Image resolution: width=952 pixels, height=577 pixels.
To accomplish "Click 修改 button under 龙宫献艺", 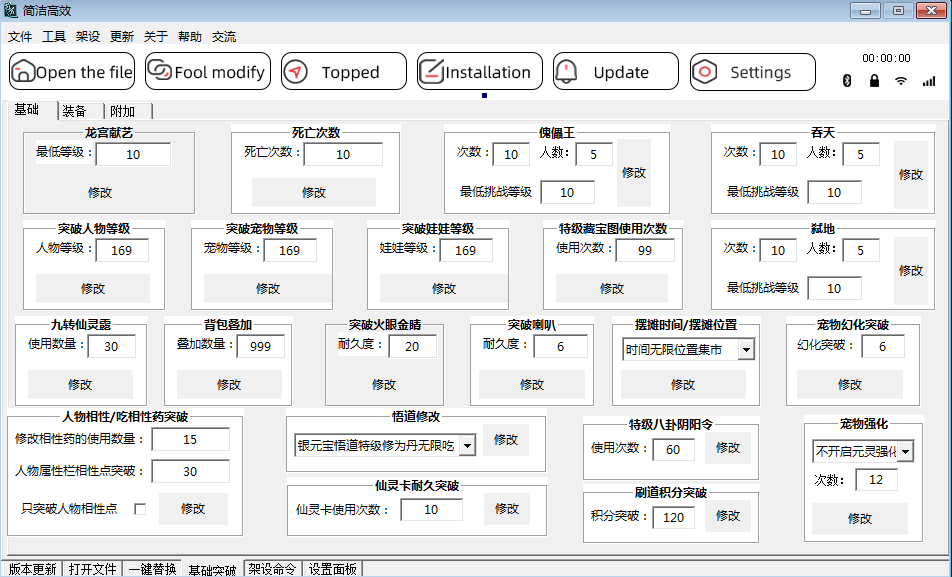I will click(x=100, y=192).
